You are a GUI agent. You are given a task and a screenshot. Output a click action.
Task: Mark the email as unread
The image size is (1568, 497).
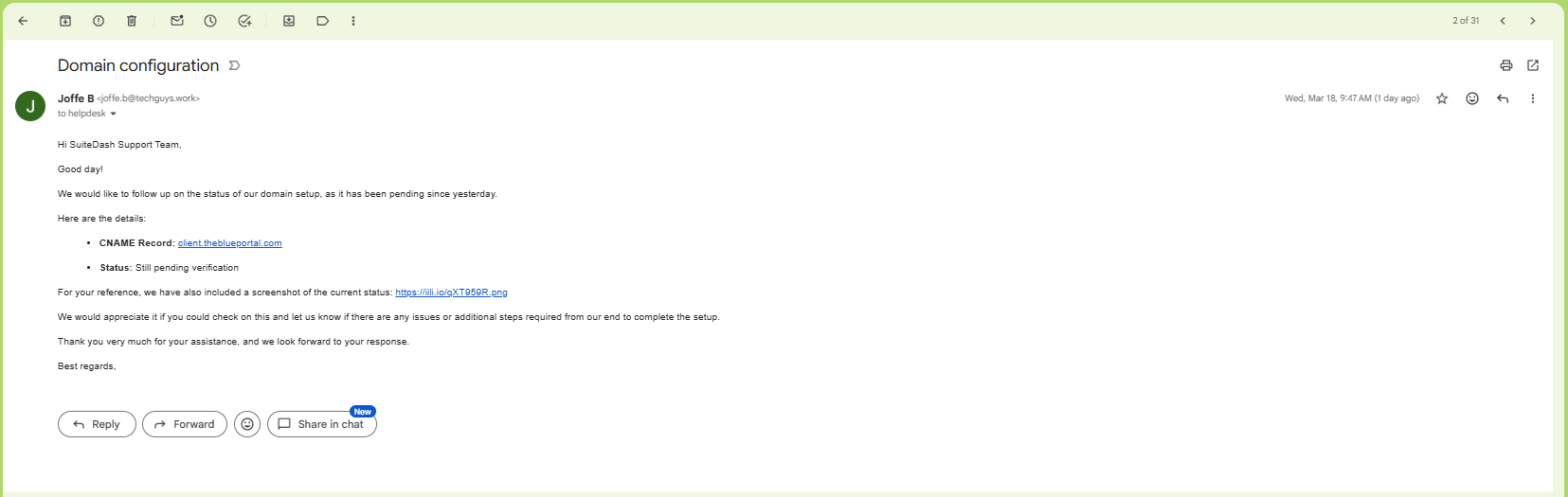pos(177,21)
